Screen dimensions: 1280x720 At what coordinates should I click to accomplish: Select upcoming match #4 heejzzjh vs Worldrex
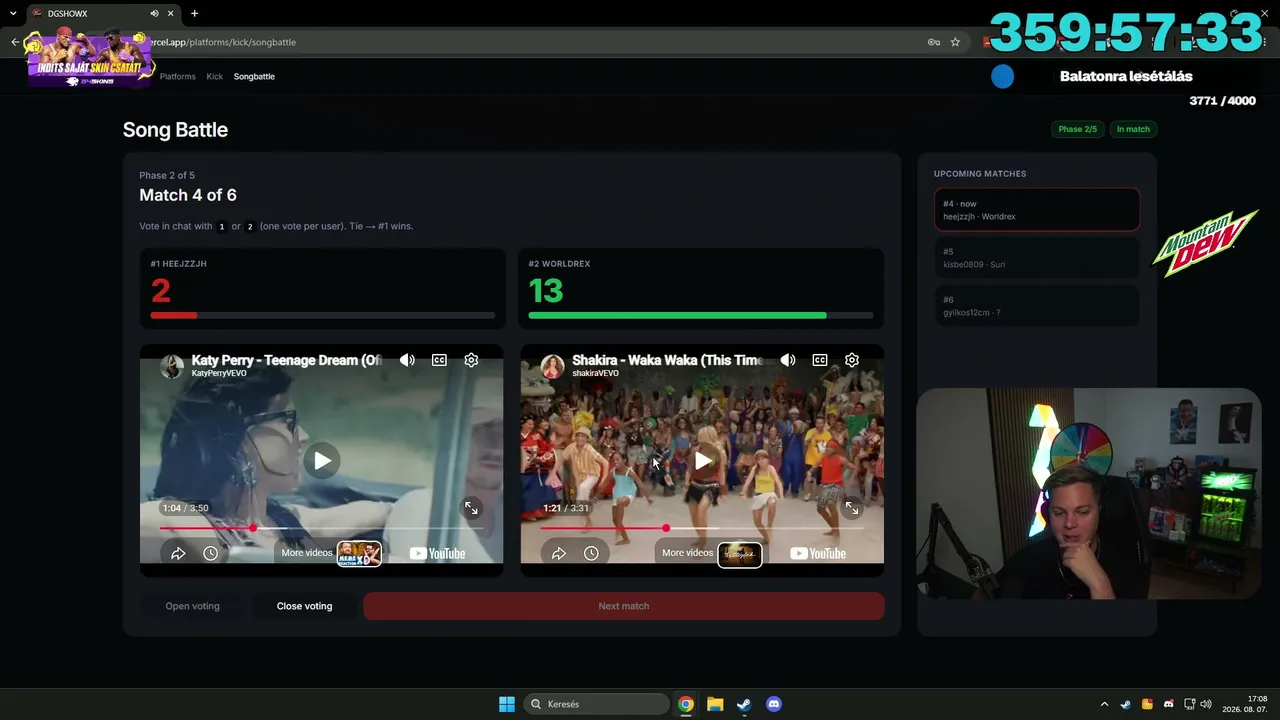tap(1037, 210)
